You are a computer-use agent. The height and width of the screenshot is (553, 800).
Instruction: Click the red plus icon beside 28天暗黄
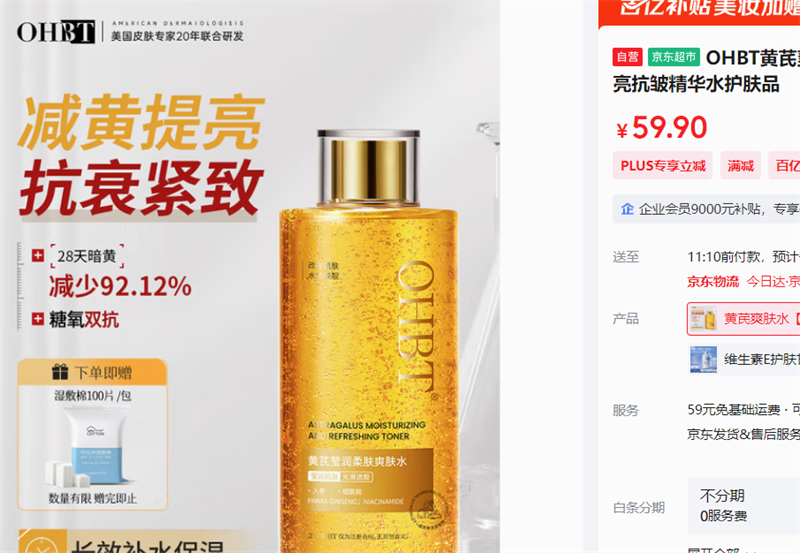tap(38, 255)
